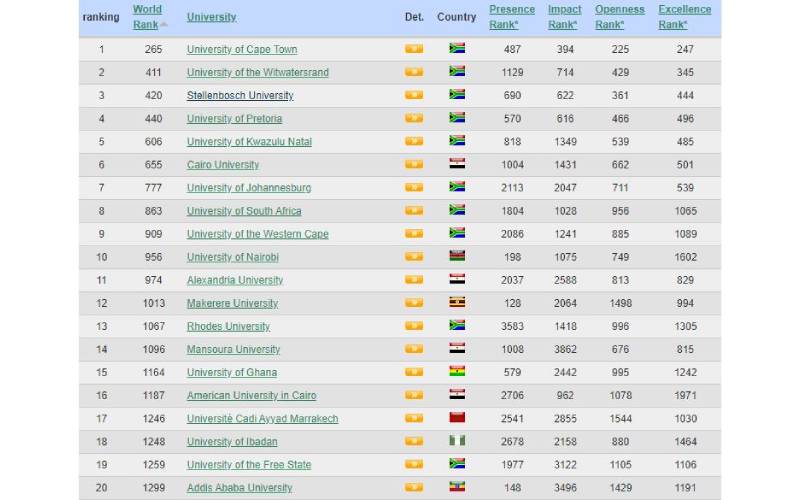
Task: Open details icon for University of Ghana
Action: (x=414, y=372)
